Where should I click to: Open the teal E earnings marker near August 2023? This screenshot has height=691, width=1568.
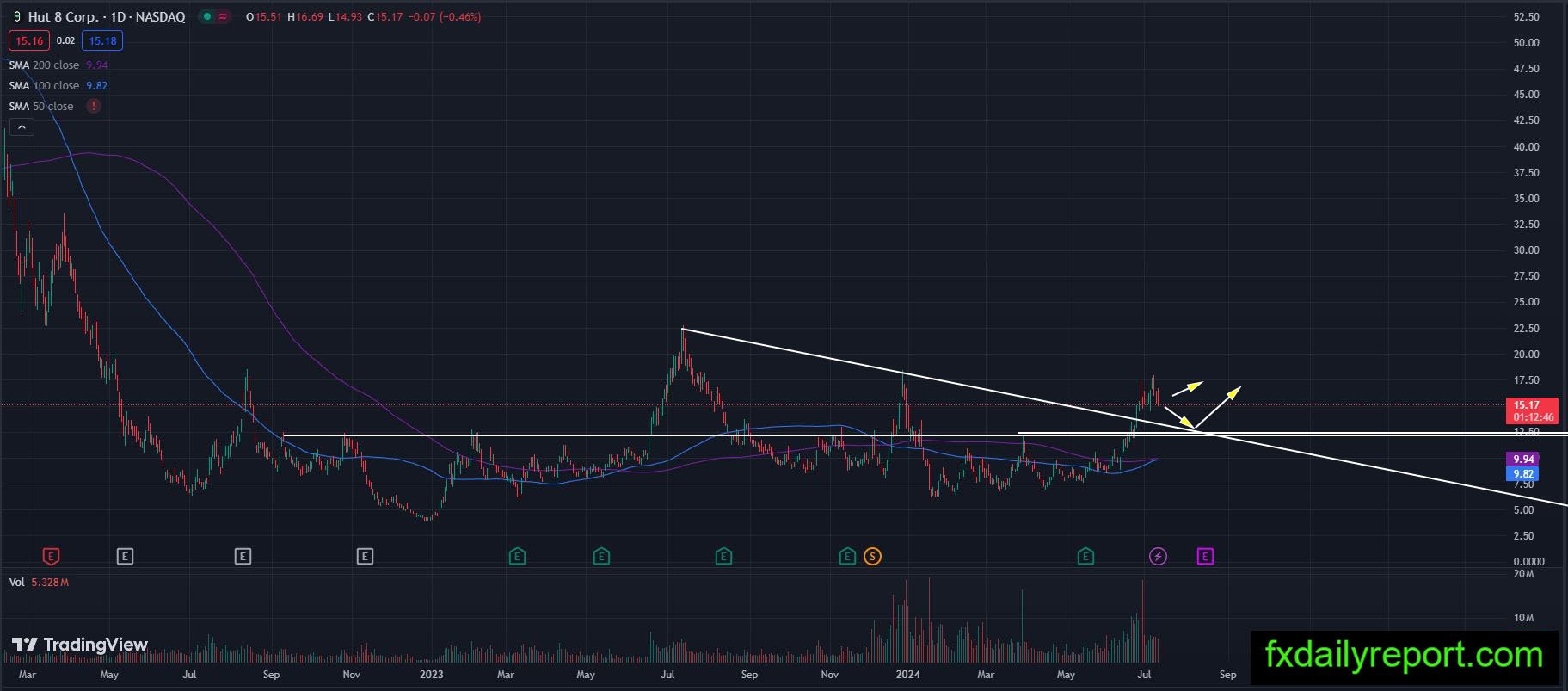click(723, 557)
